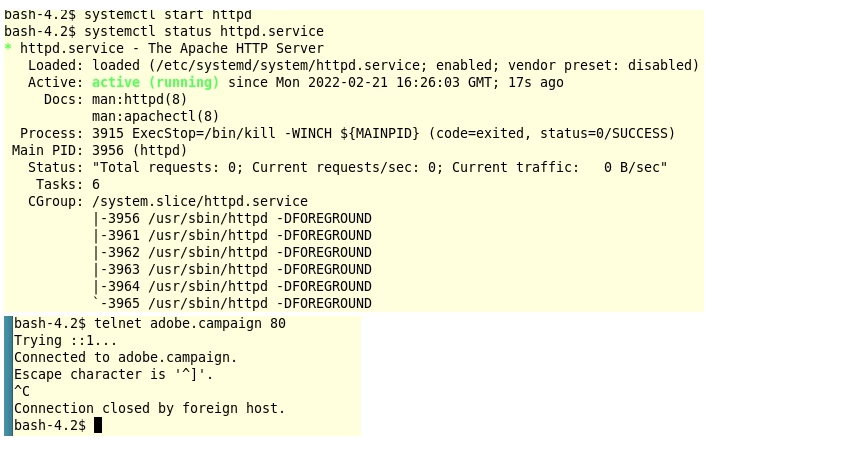
Task: Click the 'man:apachectl(8)' docs entry
Action: pyautogui.click(x=156, y=117)
